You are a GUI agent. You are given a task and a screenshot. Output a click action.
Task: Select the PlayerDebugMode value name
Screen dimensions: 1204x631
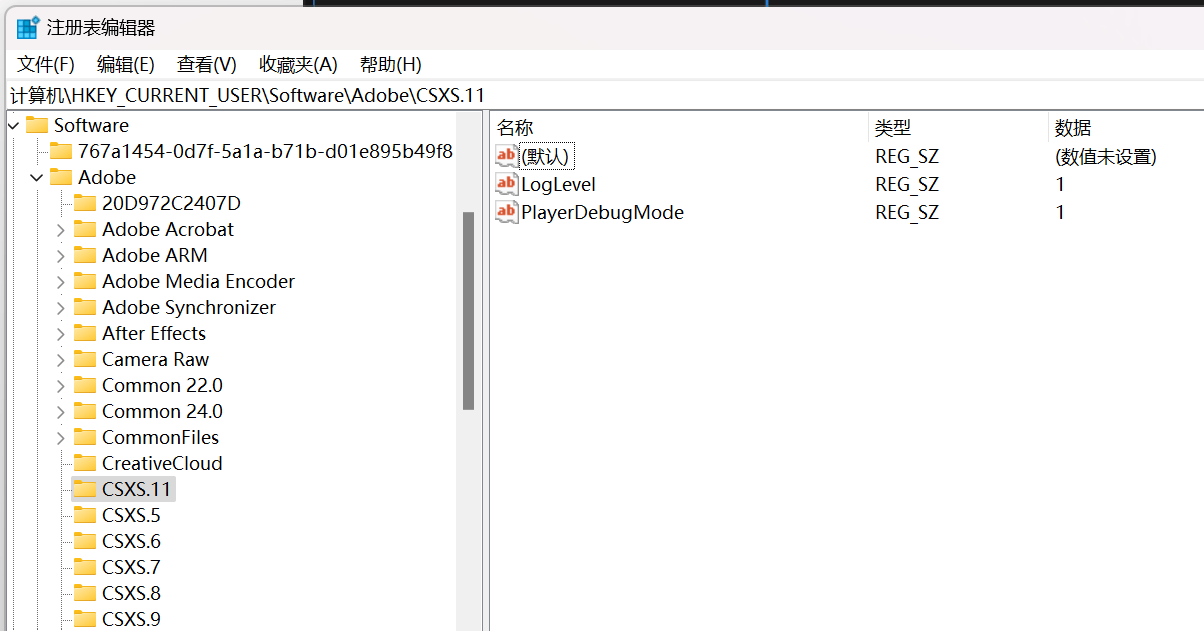[603, 212]
